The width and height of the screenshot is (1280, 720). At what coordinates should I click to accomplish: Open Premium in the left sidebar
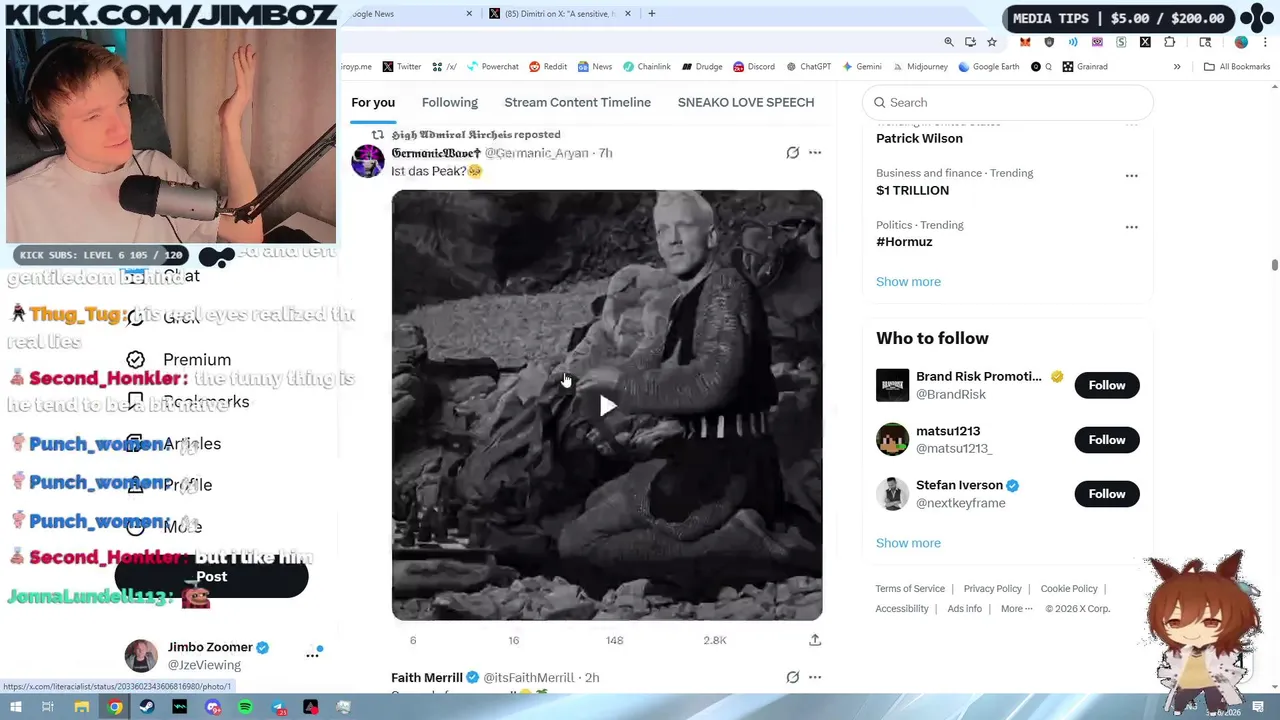[179, 360]
